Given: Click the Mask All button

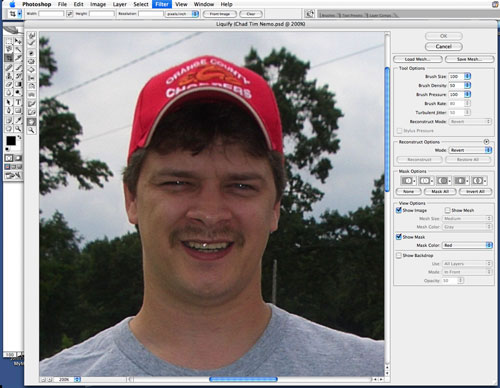Looking at the screenshot, I should 440,191.
